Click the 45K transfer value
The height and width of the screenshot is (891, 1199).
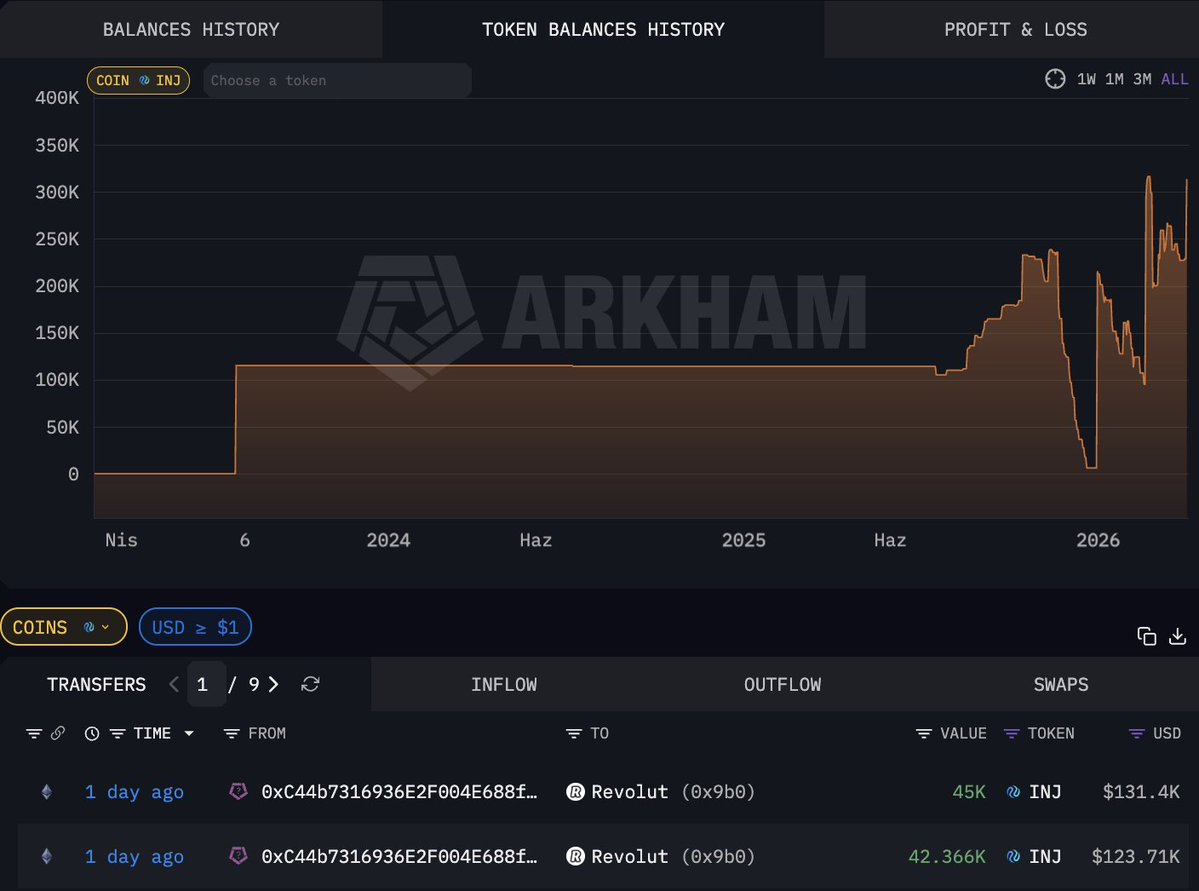[x=969, y=792]
